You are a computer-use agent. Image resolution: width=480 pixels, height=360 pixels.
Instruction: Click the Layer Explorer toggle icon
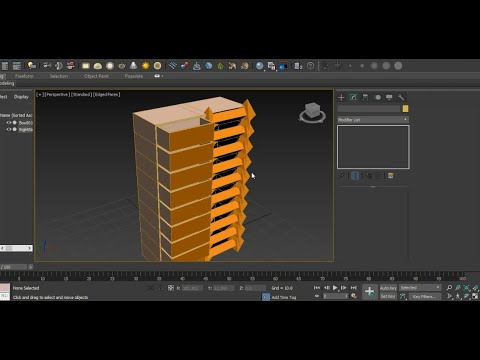tap(17, 66)
